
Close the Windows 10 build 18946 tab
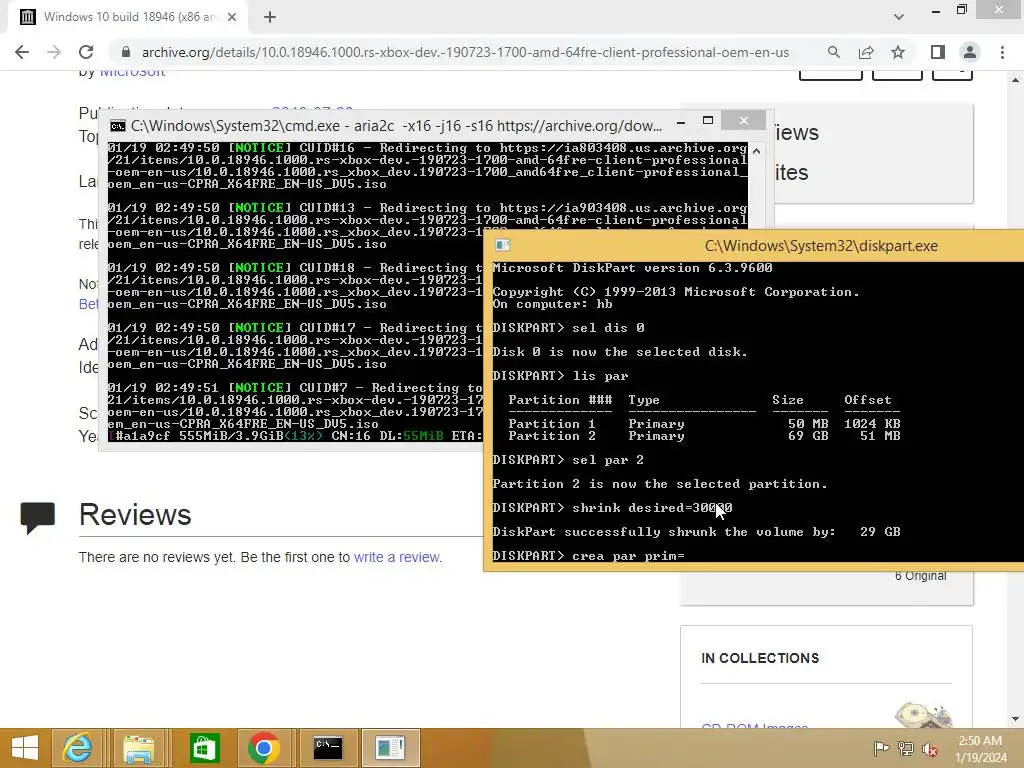click(x=232, y=17)
